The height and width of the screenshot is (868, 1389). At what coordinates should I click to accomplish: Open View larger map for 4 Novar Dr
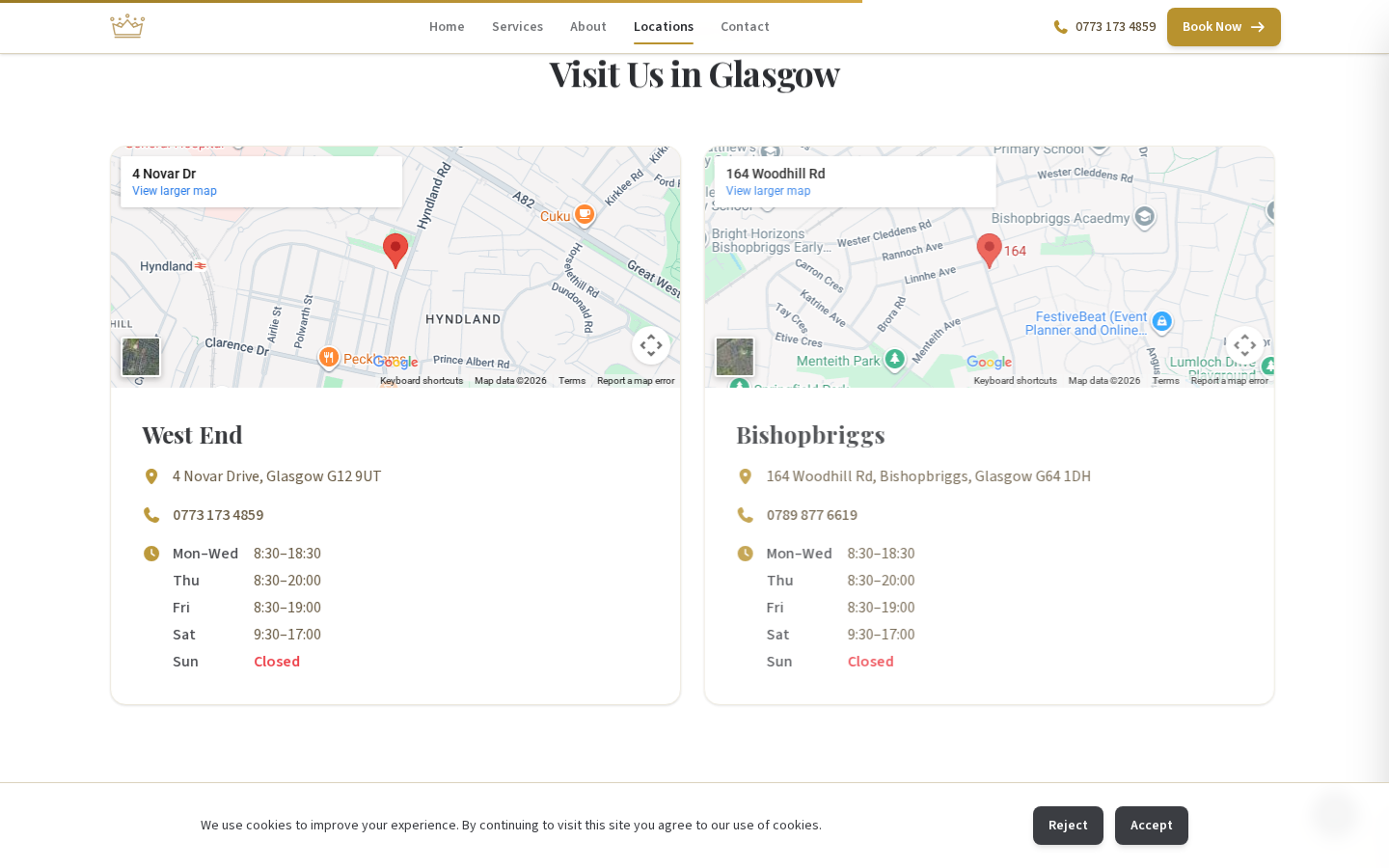pyautogui.click(x=175, y=191)
